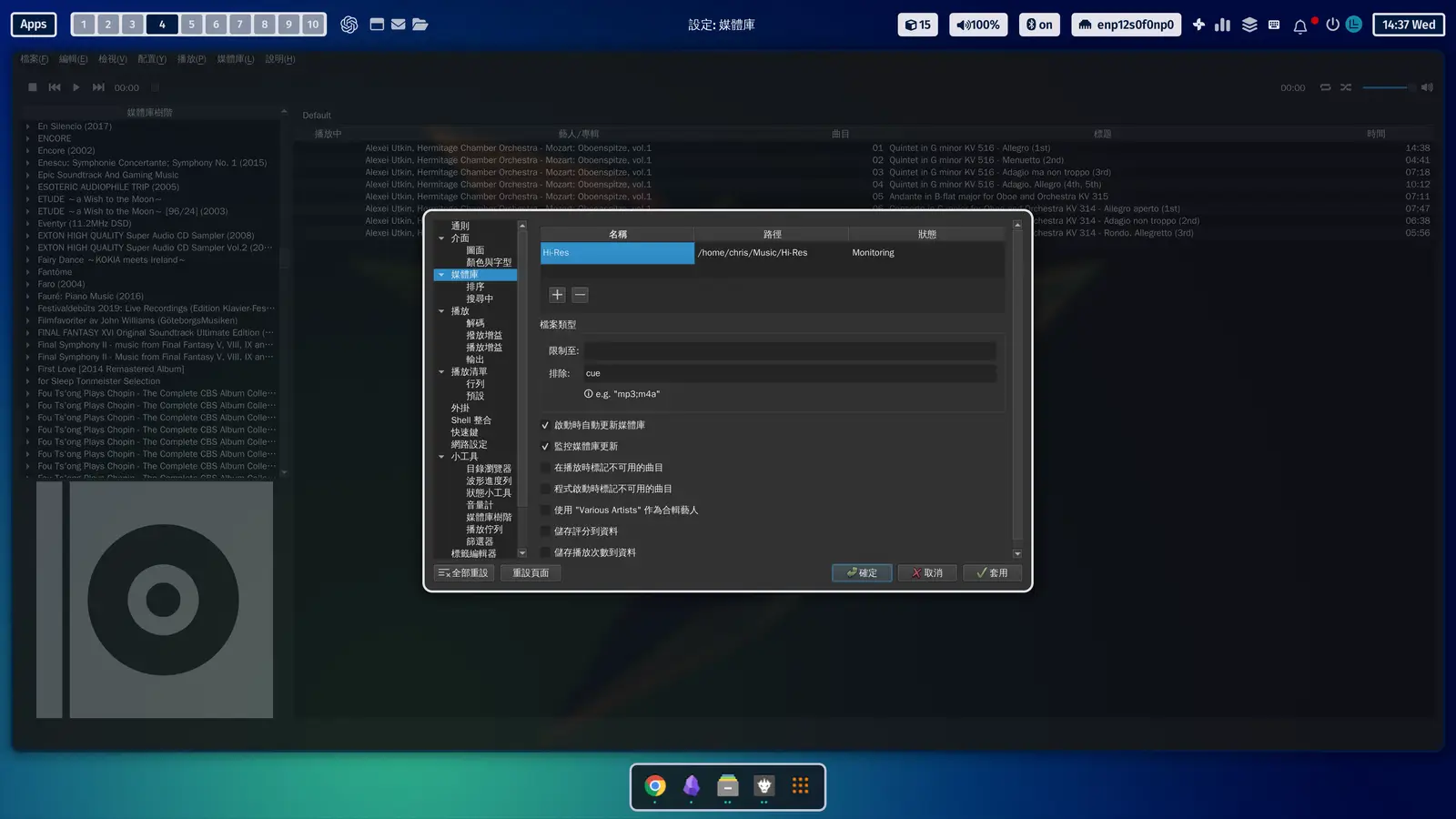
Task: Expand the ENCORE library tree entry
Action: click(x=28, y=138)
